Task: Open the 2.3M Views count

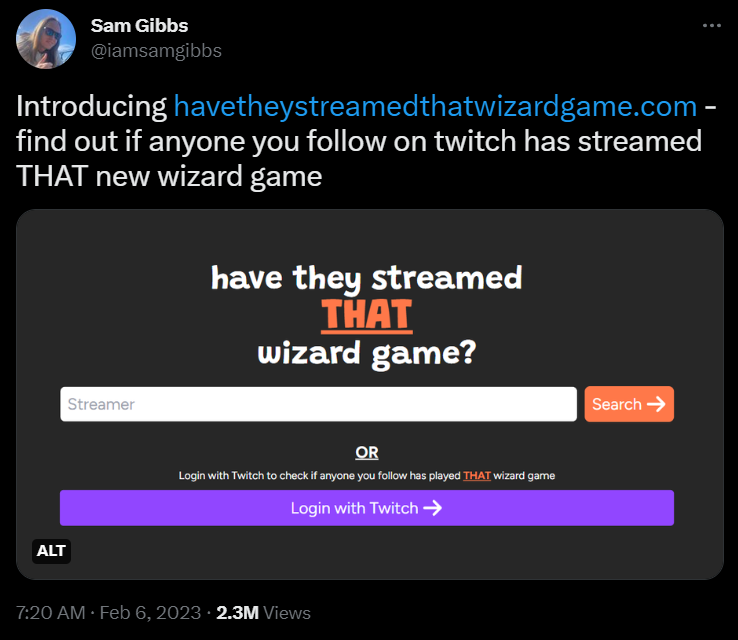Action: (263, 613)
